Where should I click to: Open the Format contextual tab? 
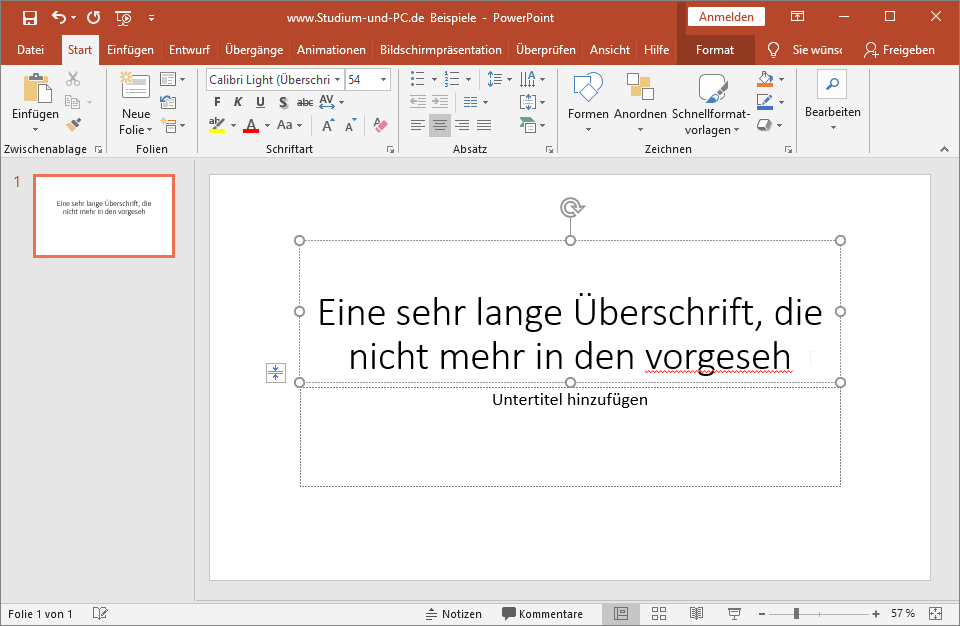[x=714, y=50]
